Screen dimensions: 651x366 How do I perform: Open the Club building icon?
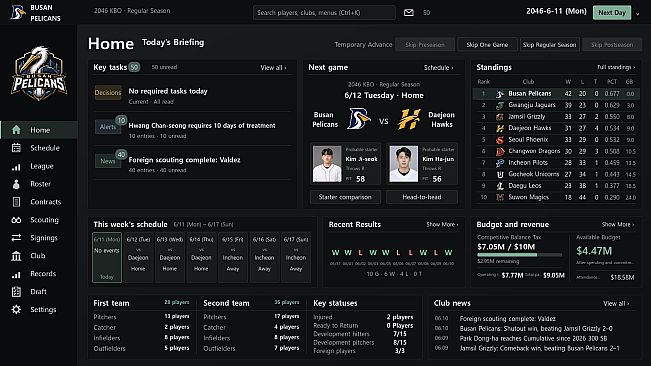pos(16,256)
